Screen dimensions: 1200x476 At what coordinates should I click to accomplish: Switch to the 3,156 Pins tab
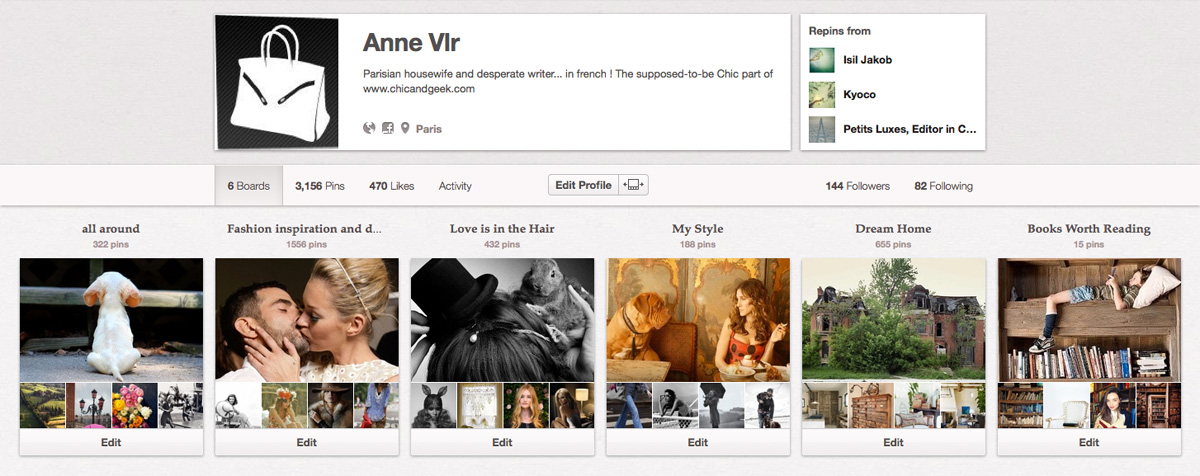[319, 186]
